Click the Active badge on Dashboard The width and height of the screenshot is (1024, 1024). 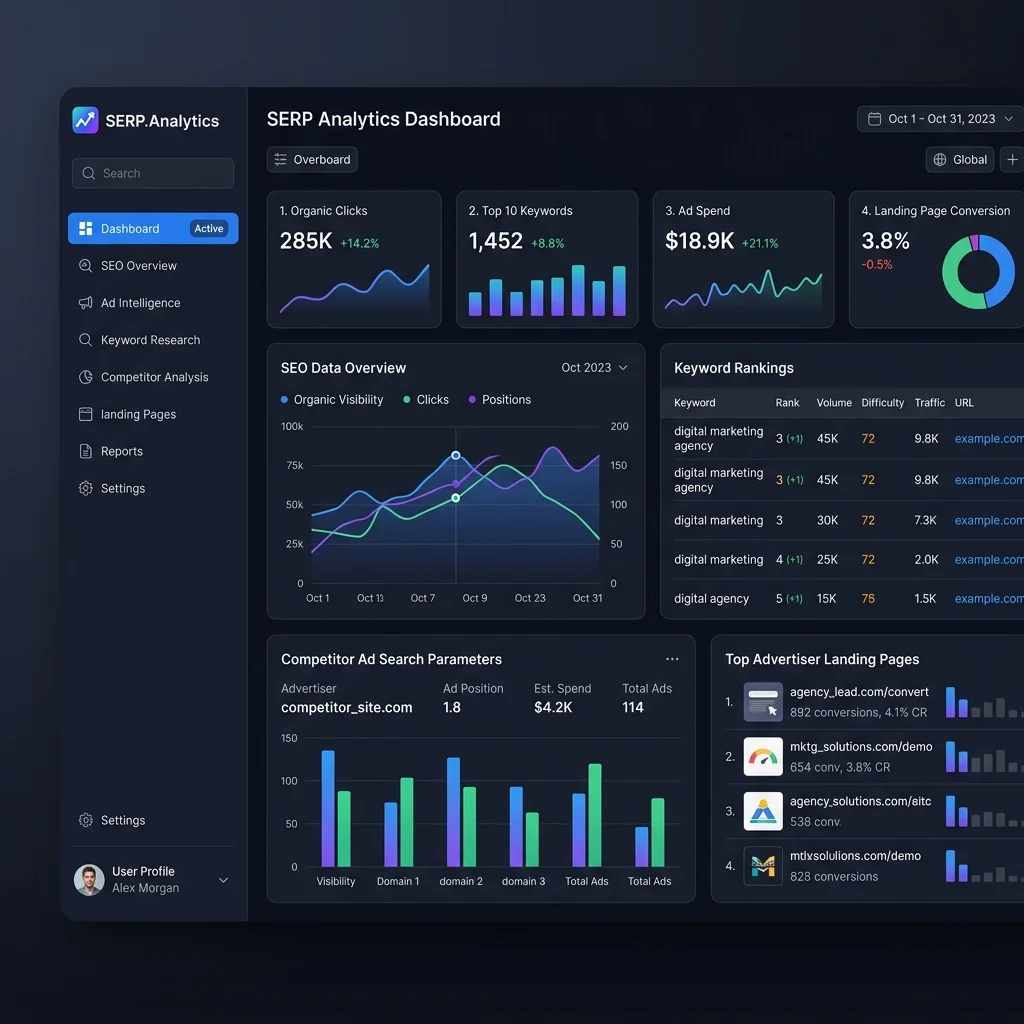click(x=209, y=229)
